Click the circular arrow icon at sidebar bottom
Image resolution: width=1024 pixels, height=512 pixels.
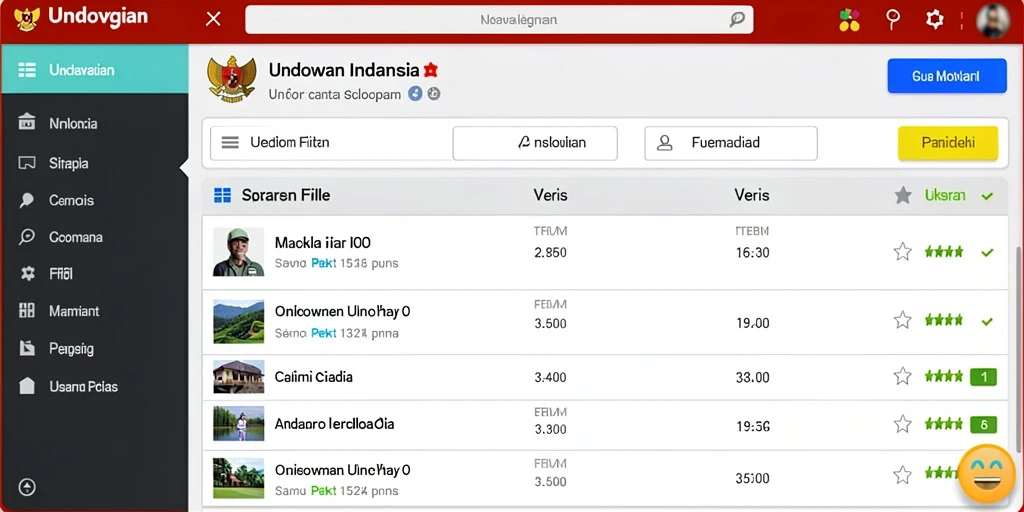coord(27,487)
